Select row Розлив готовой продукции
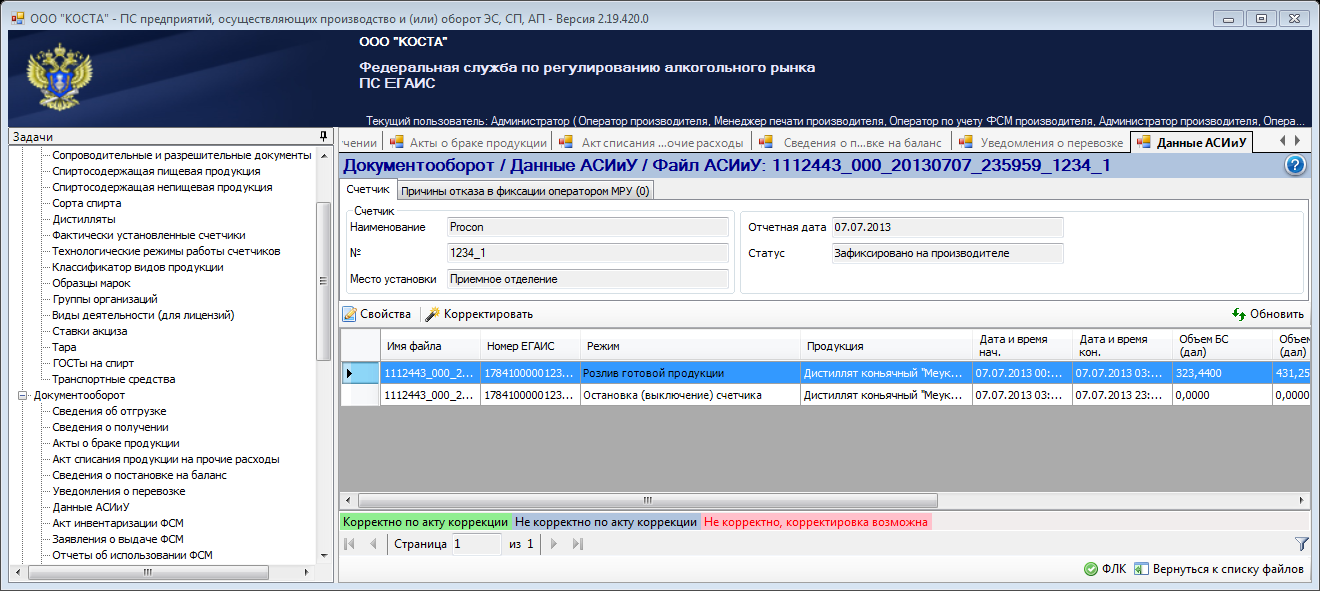 tap(825, 373)
